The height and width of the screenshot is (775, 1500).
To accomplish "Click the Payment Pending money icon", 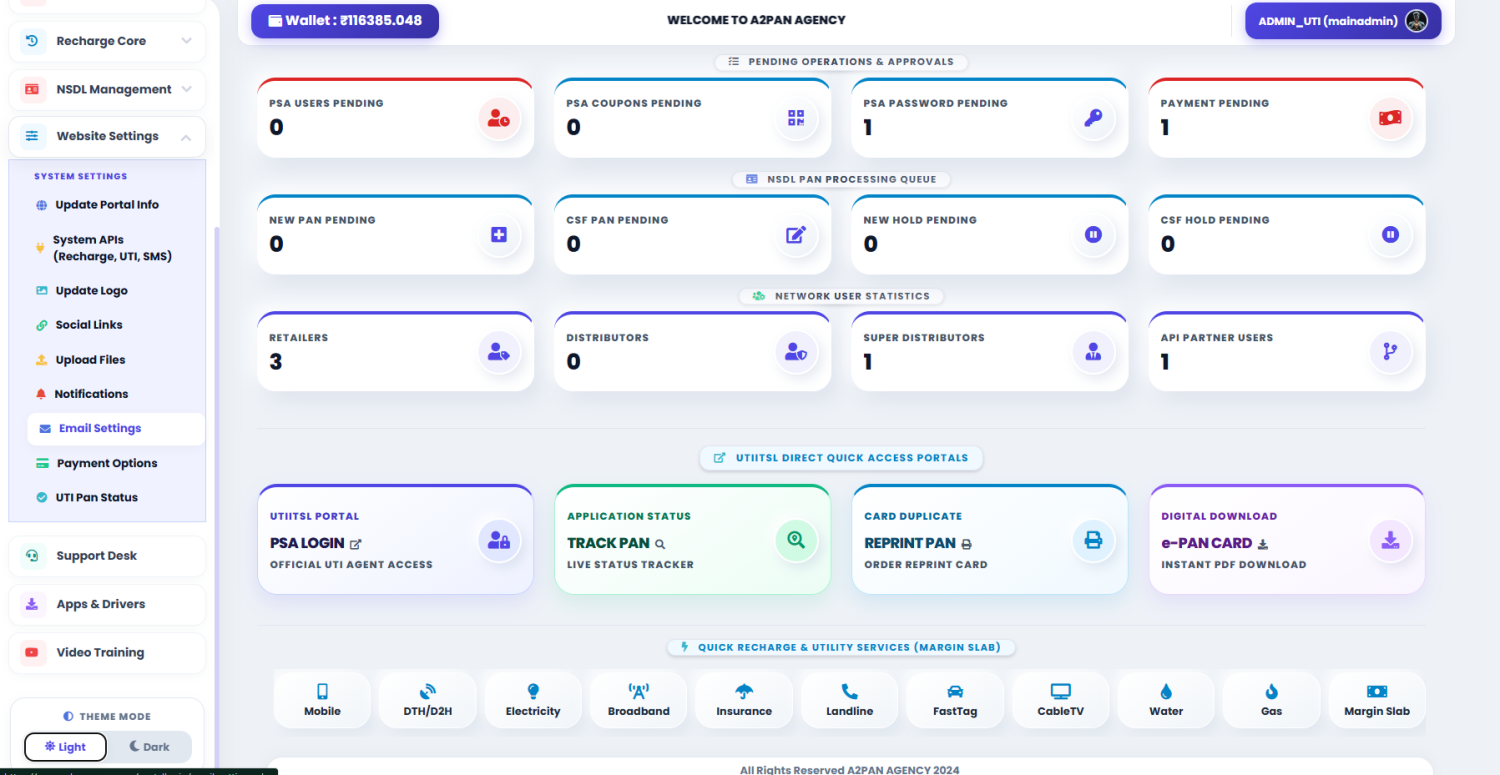I will click(x=1390, y=118).
